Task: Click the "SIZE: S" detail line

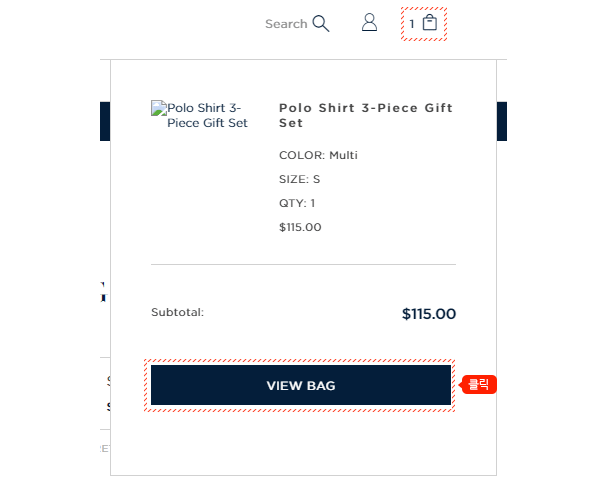Action: 299,179
